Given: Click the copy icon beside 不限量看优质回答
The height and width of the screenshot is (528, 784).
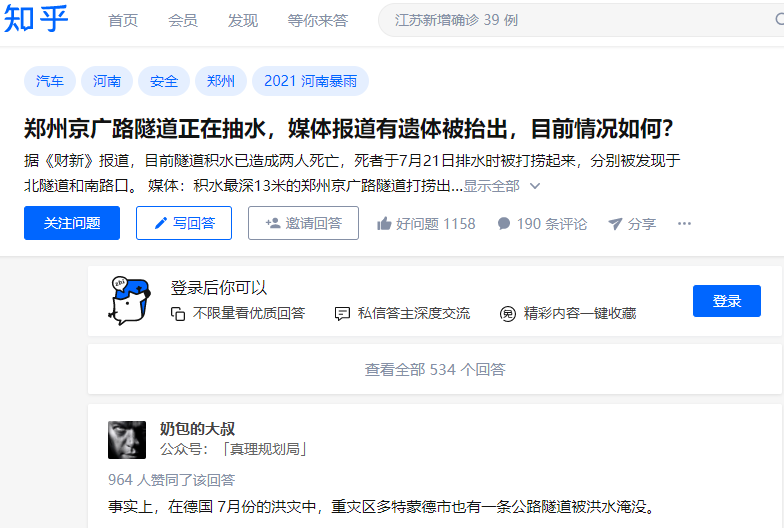Looking at the screenshot, I should coord(178,314).
